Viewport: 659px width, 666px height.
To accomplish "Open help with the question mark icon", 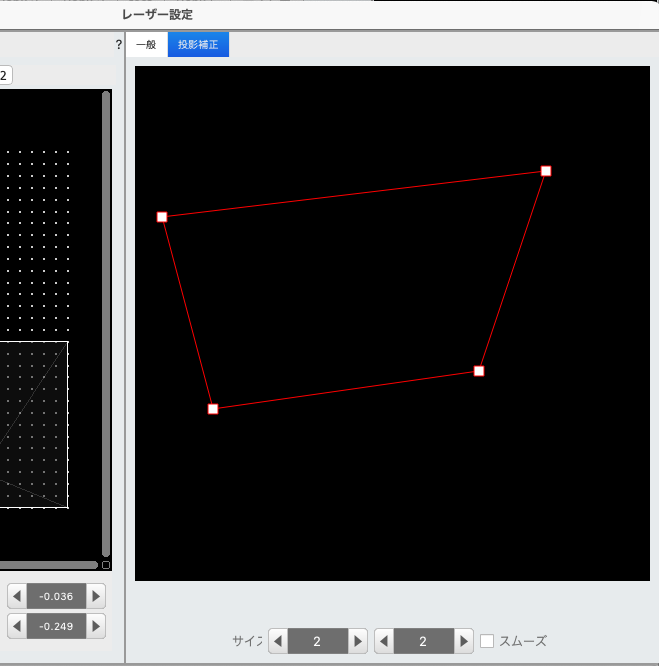I will coord(119,45).
